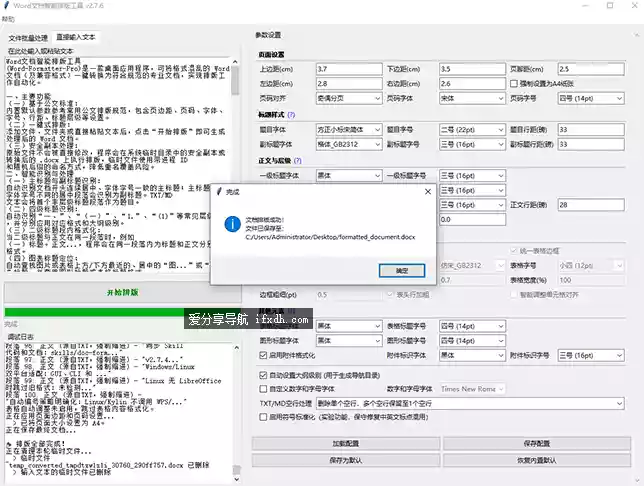Click the feather app icon in the main title bar
This screenshot has width=644, height=486.
[6, 5]
